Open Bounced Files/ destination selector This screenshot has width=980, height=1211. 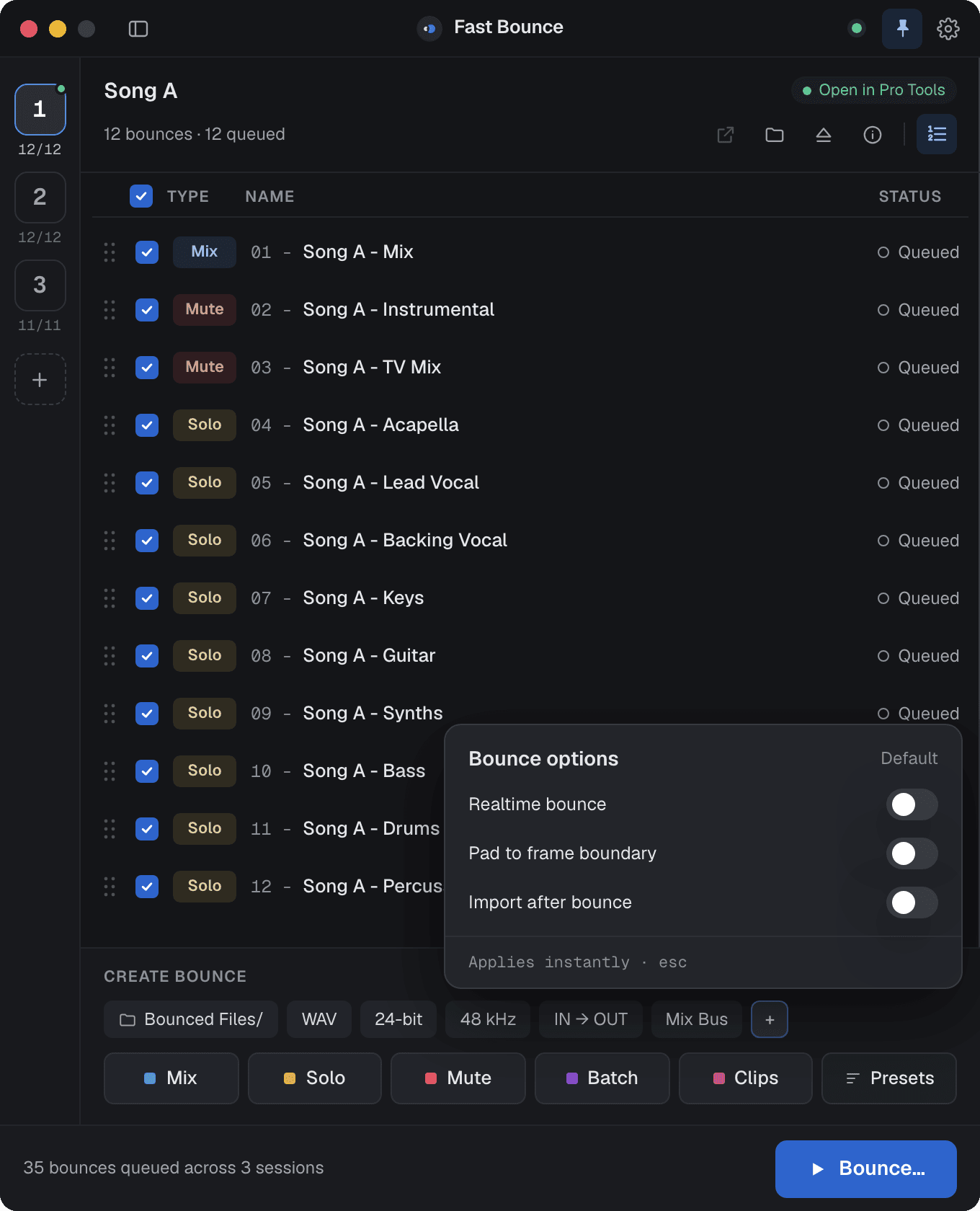pos(191,1019)
